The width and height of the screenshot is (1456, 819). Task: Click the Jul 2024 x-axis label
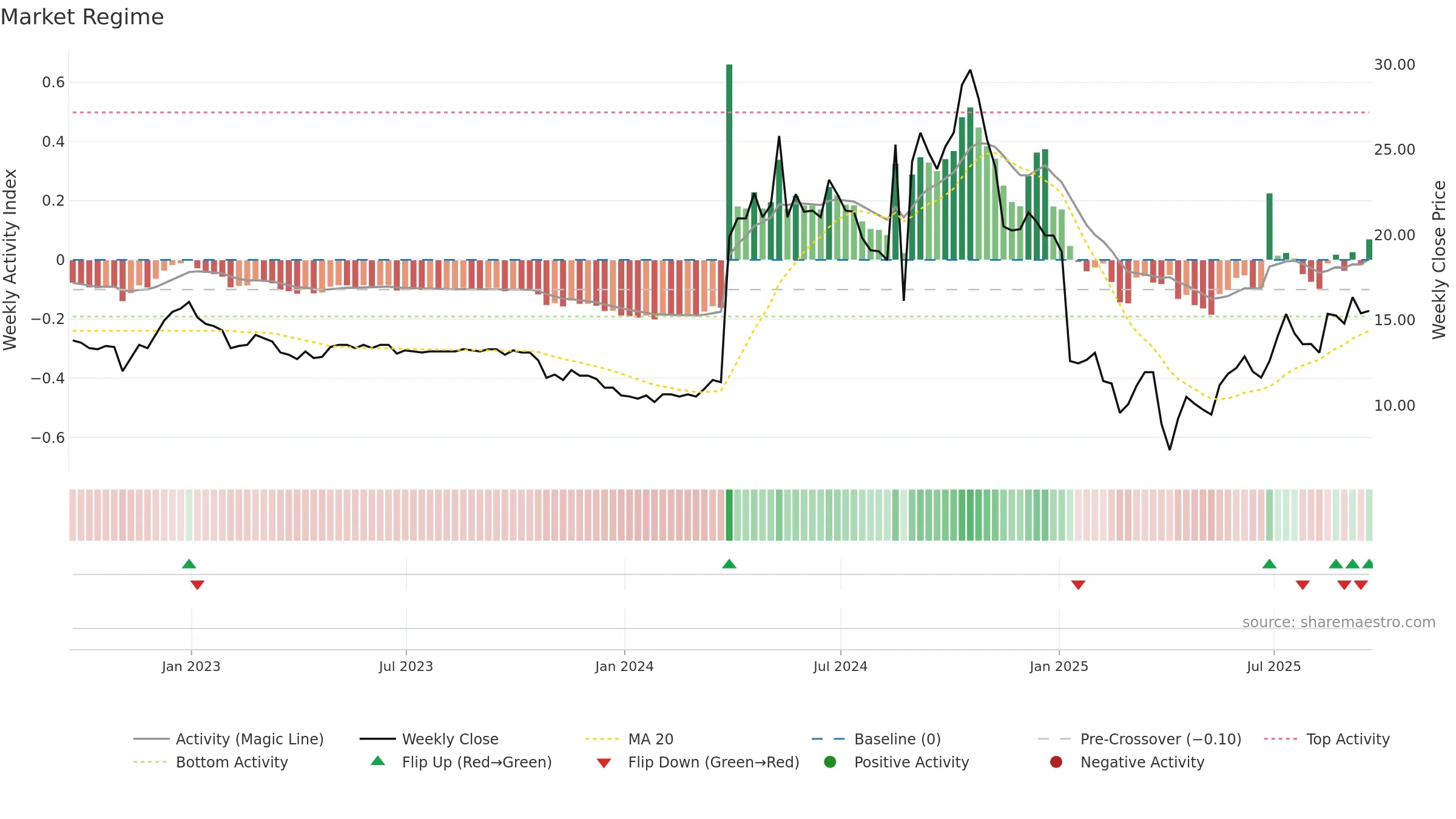click(840, 667)
